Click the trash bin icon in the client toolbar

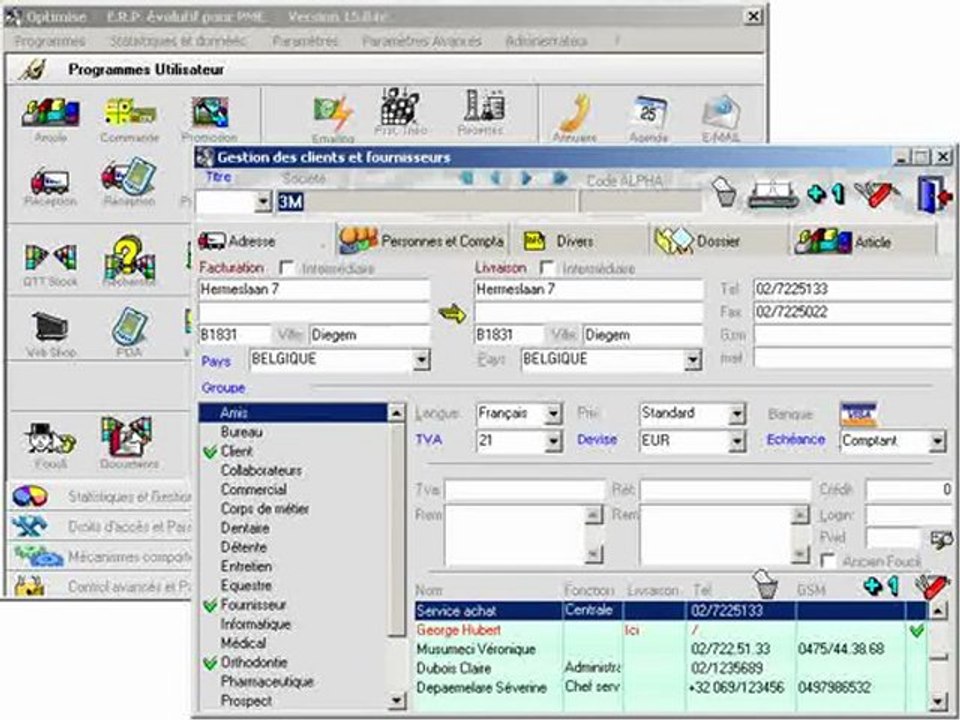(x=725, y=192)
